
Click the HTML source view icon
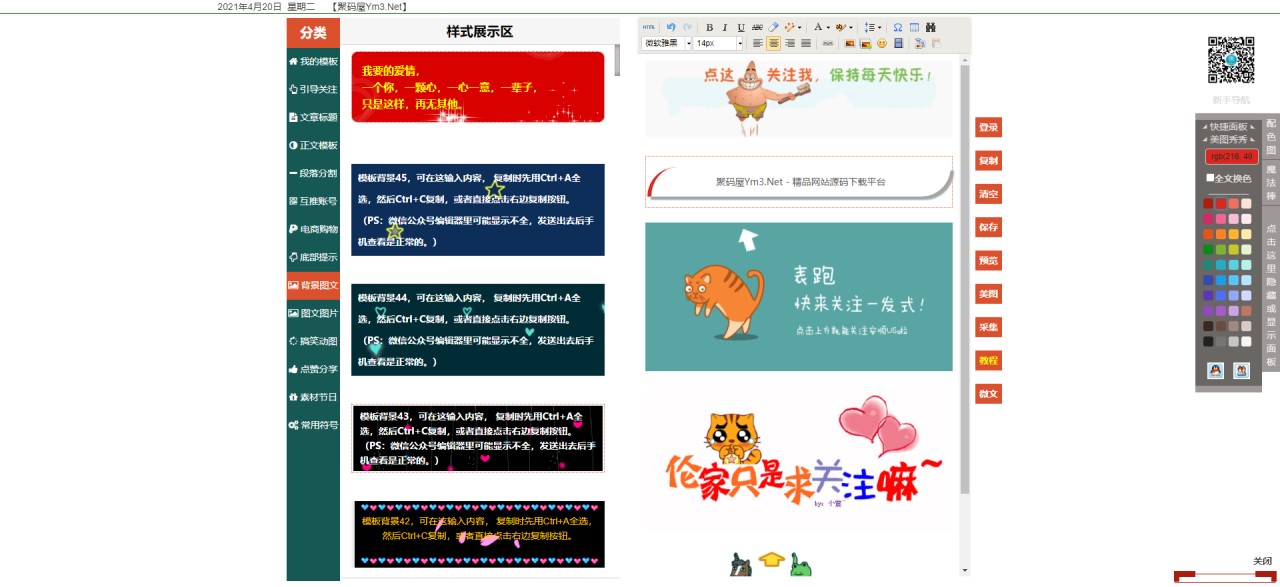pos(649,28)
